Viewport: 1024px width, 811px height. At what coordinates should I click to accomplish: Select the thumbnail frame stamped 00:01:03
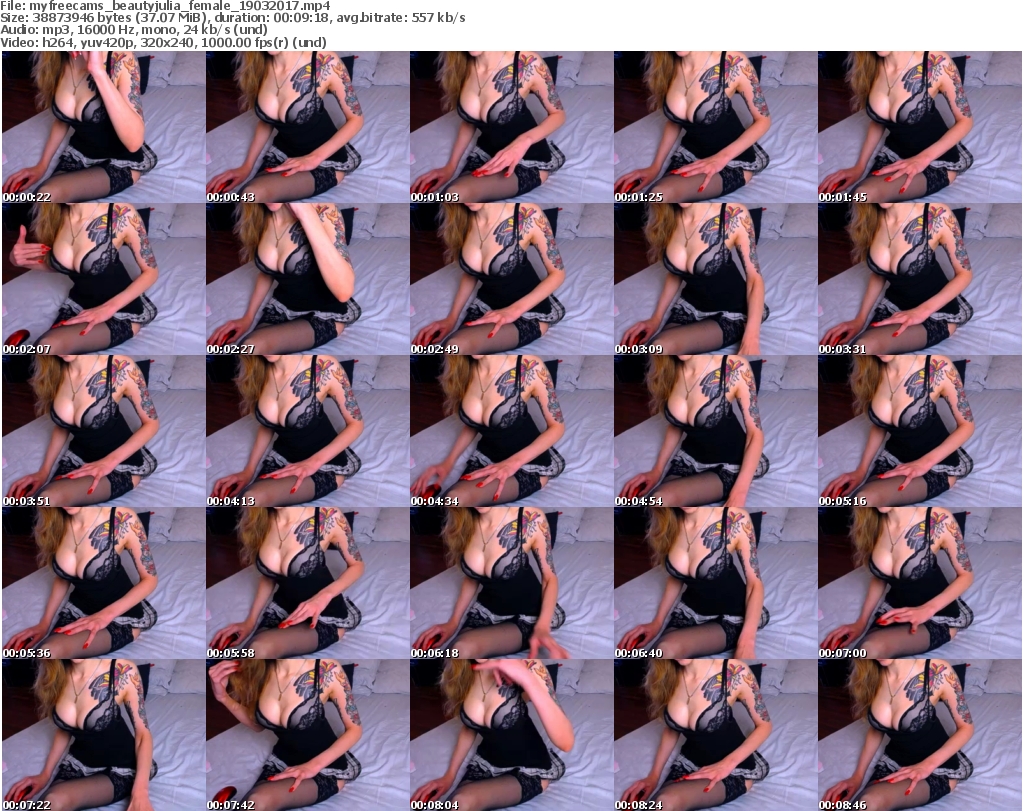coord(511,127)
